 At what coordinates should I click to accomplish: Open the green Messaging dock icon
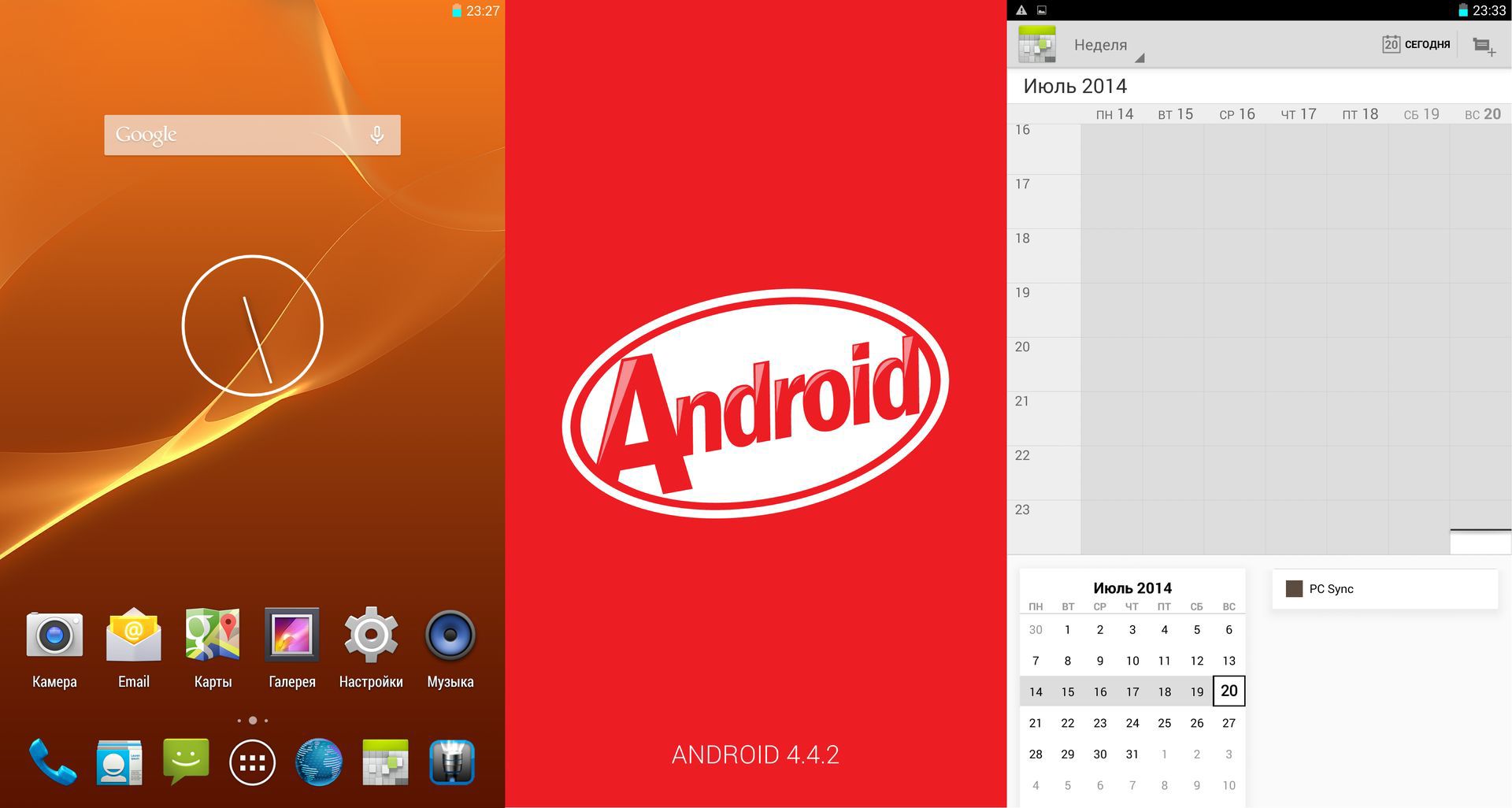tap(186, 762)
